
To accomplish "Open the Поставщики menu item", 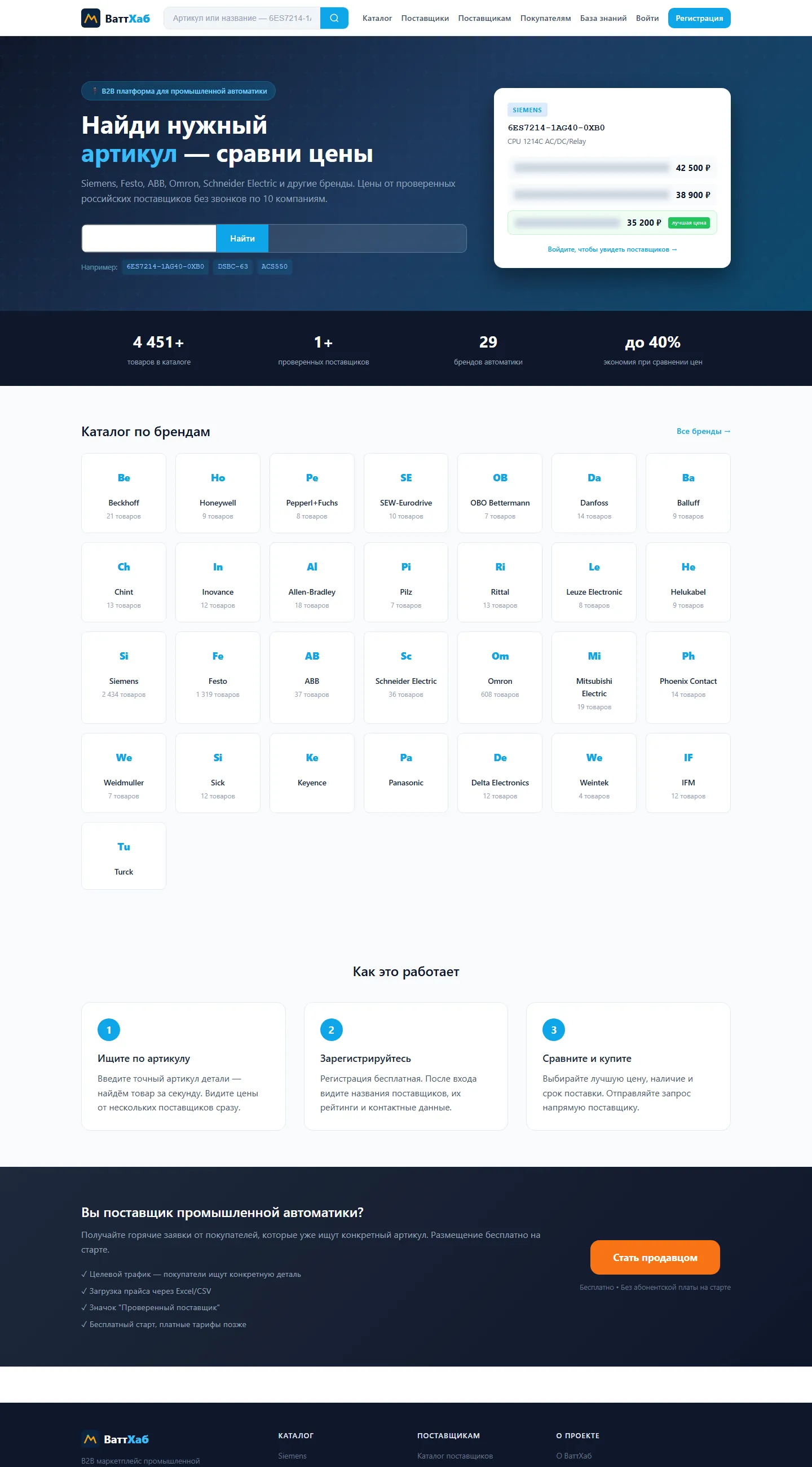I will [x=425, y=18].
